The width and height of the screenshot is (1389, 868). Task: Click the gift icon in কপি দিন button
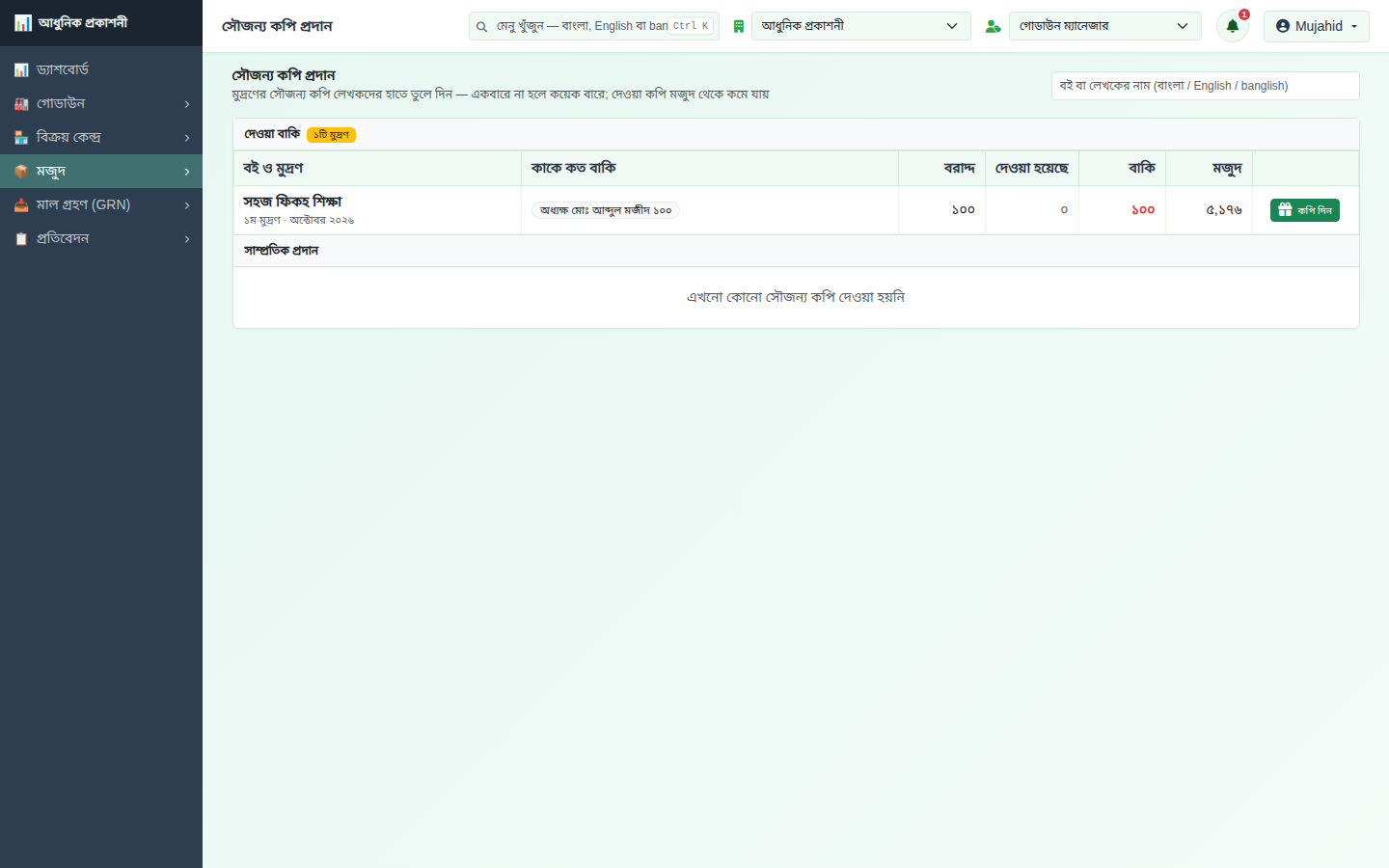(x=1285, y=209)
